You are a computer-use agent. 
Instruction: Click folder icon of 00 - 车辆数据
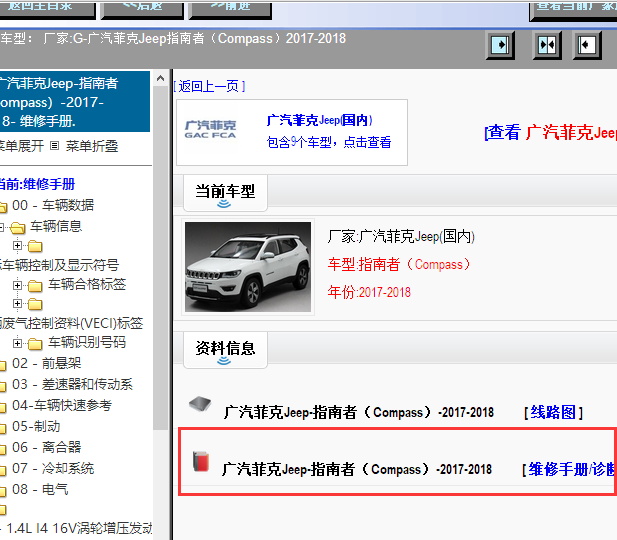point(3,206)
